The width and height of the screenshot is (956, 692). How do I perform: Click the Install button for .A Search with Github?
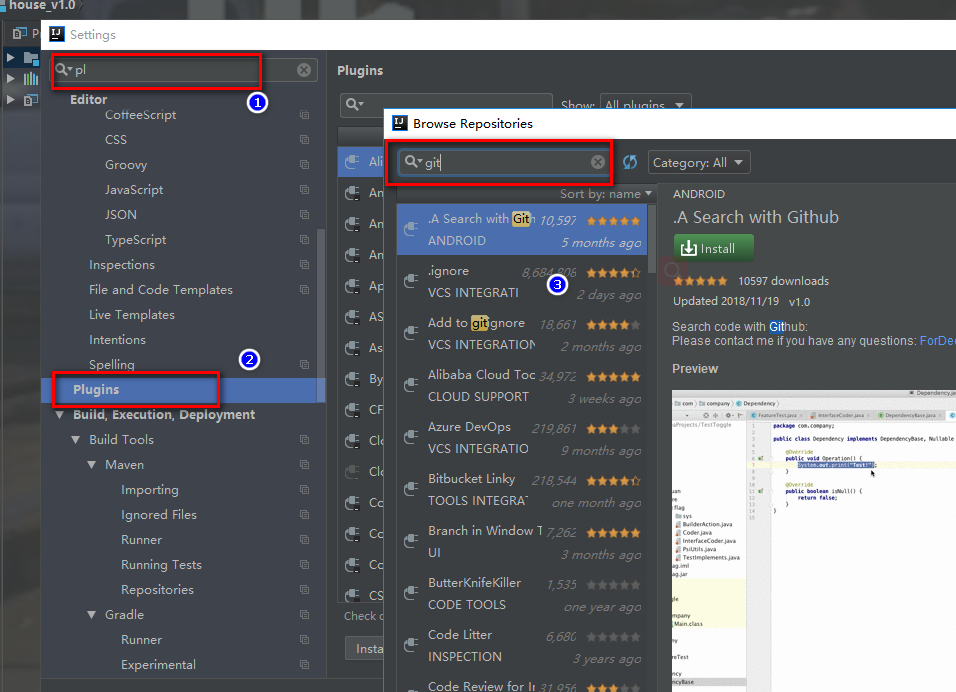714,248
